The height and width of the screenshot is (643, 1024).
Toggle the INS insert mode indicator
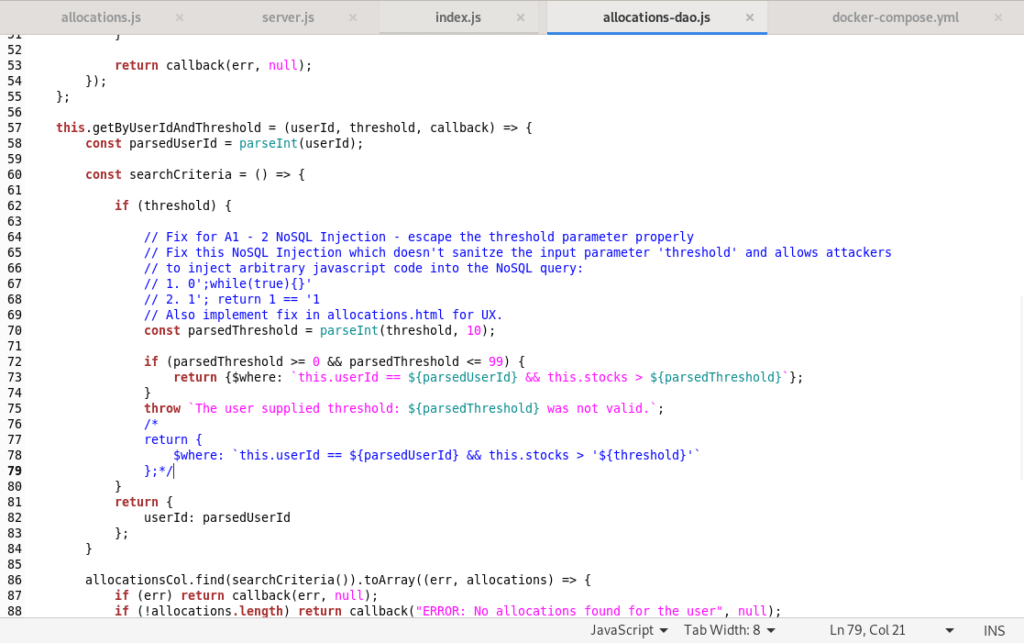click(994, 630)
